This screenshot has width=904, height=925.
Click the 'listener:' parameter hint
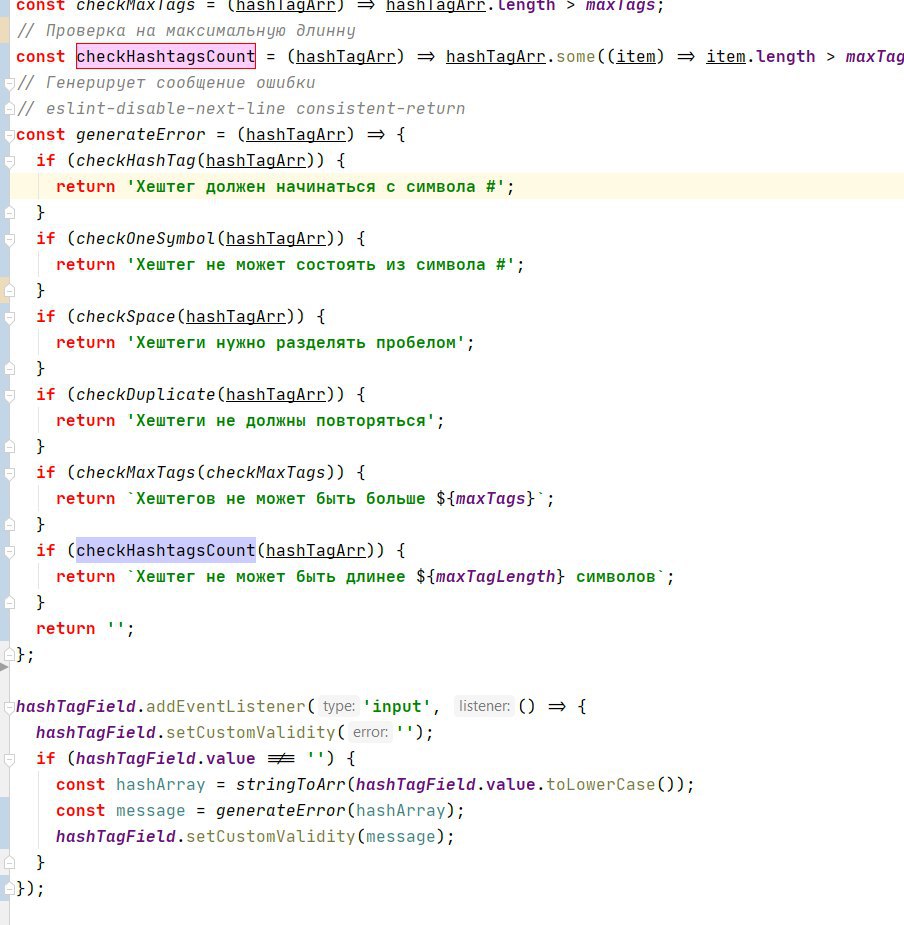484,706
